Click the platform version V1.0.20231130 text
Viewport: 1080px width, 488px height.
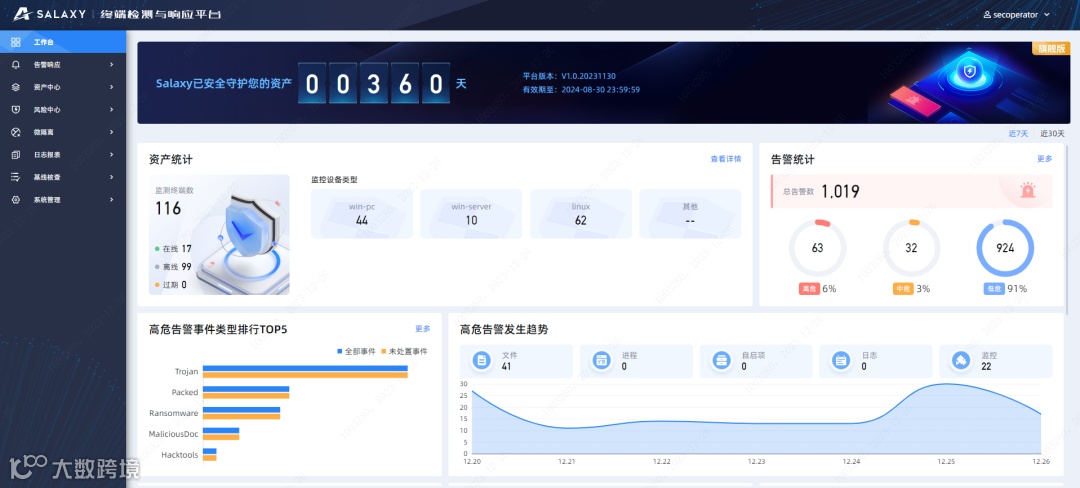(570, 76)
